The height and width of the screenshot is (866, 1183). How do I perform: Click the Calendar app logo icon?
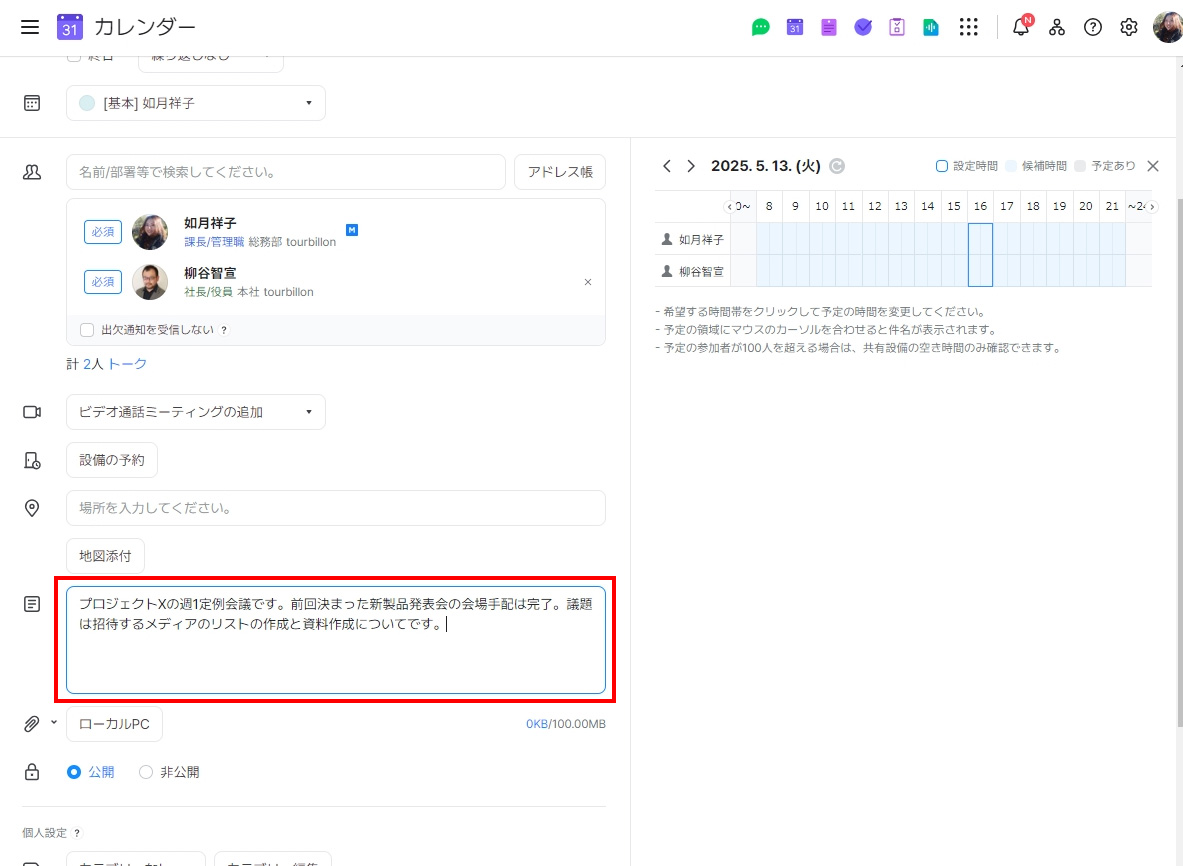click(x=69, y=27)
